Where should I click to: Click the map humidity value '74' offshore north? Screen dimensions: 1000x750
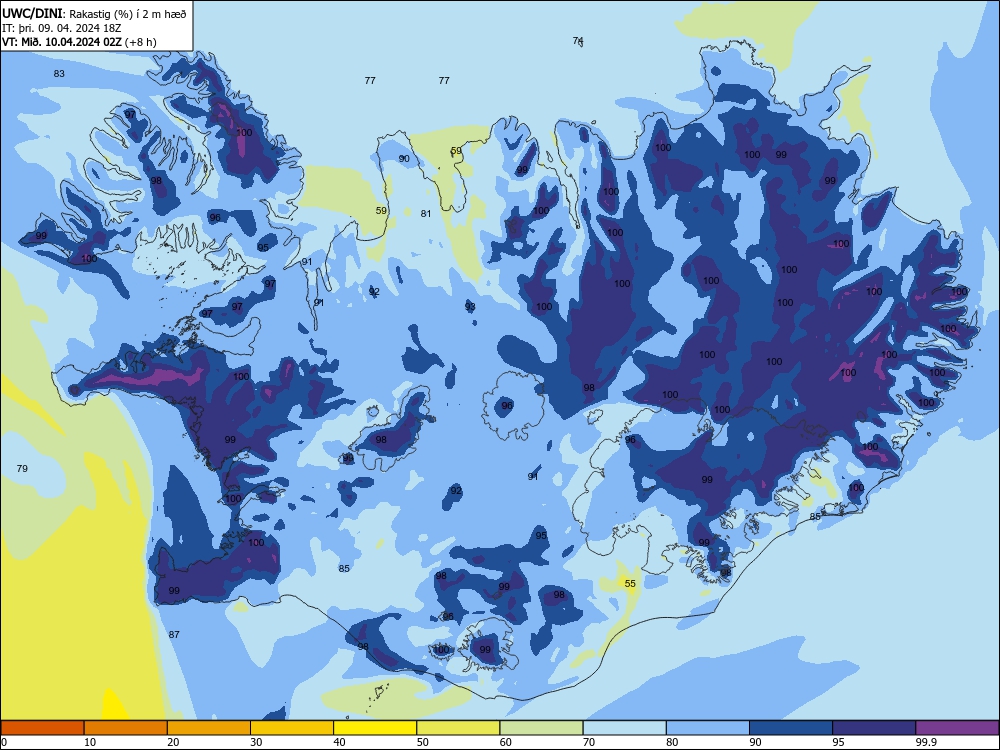coord(578,40)
